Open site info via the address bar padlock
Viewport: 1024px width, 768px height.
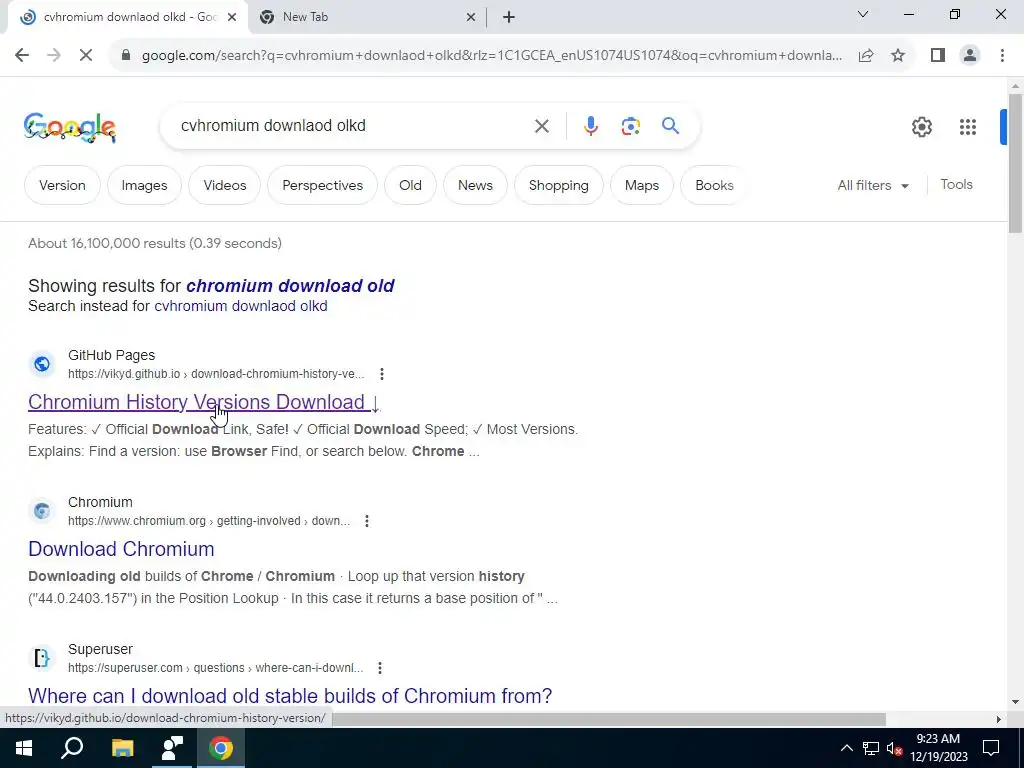[126, 56]
